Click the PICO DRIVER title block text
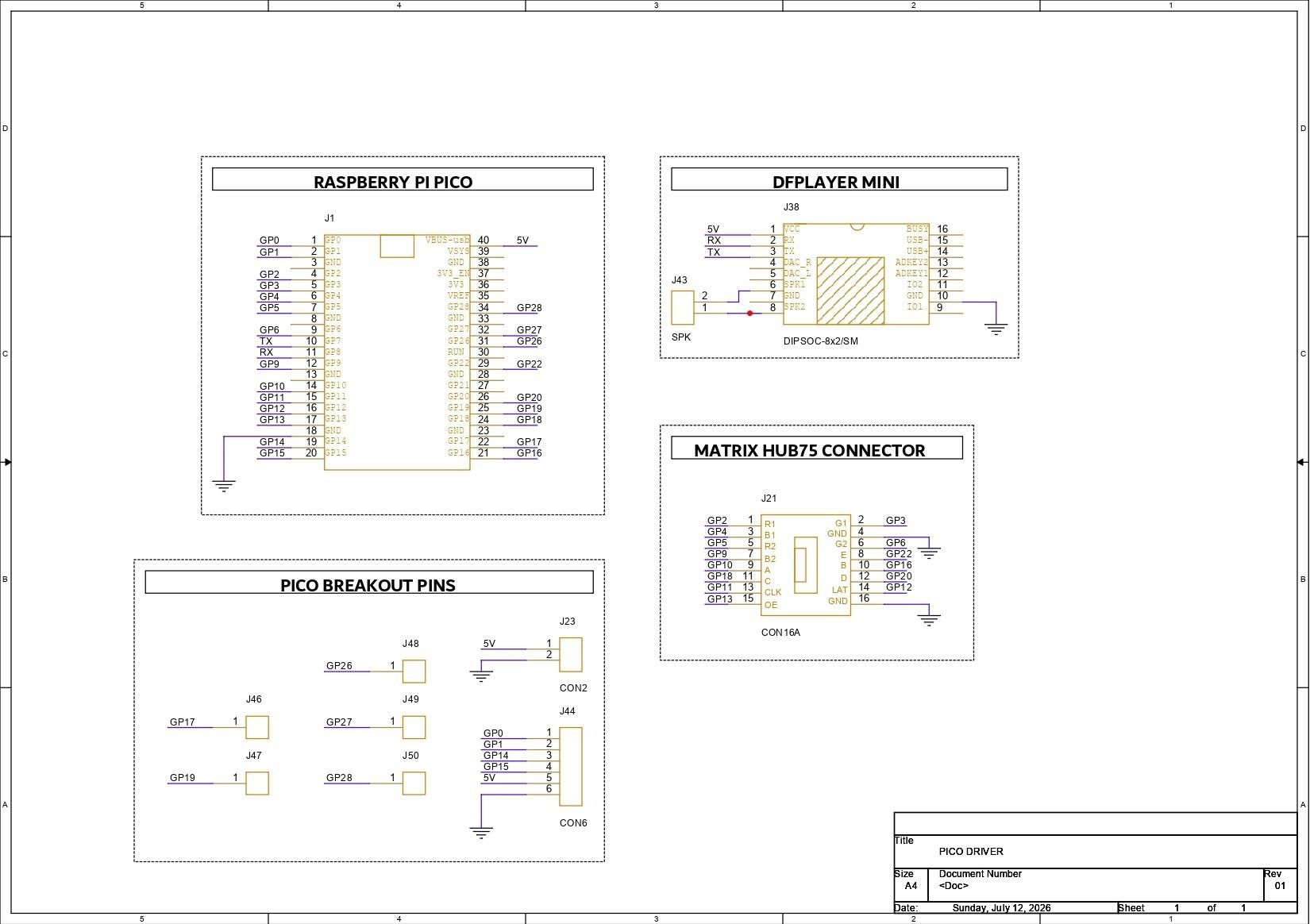This screenshot has height=924, width=1310. 971,852
